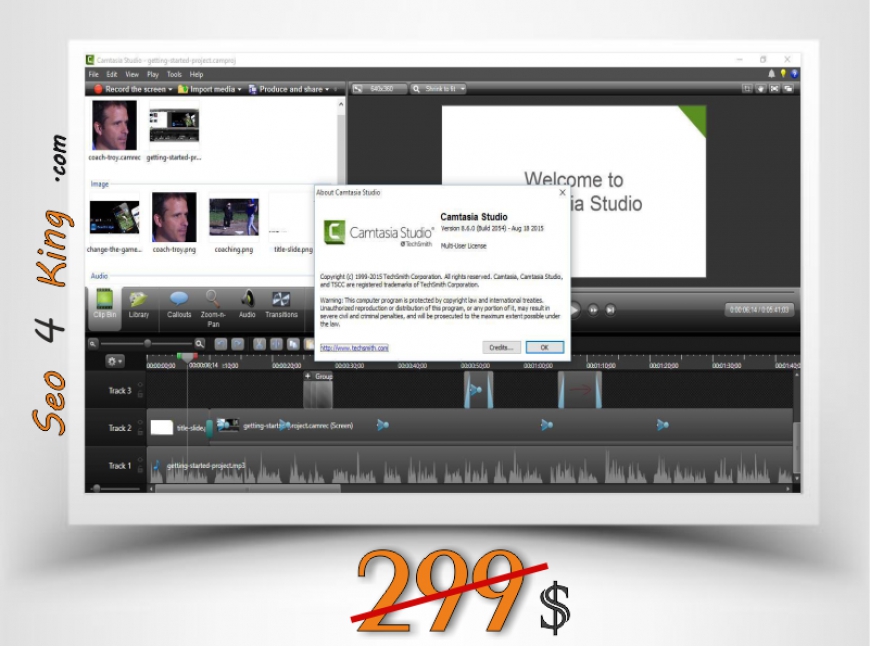Click the timeline undo button
Screen dimensions: 870x646
point(220,344)
